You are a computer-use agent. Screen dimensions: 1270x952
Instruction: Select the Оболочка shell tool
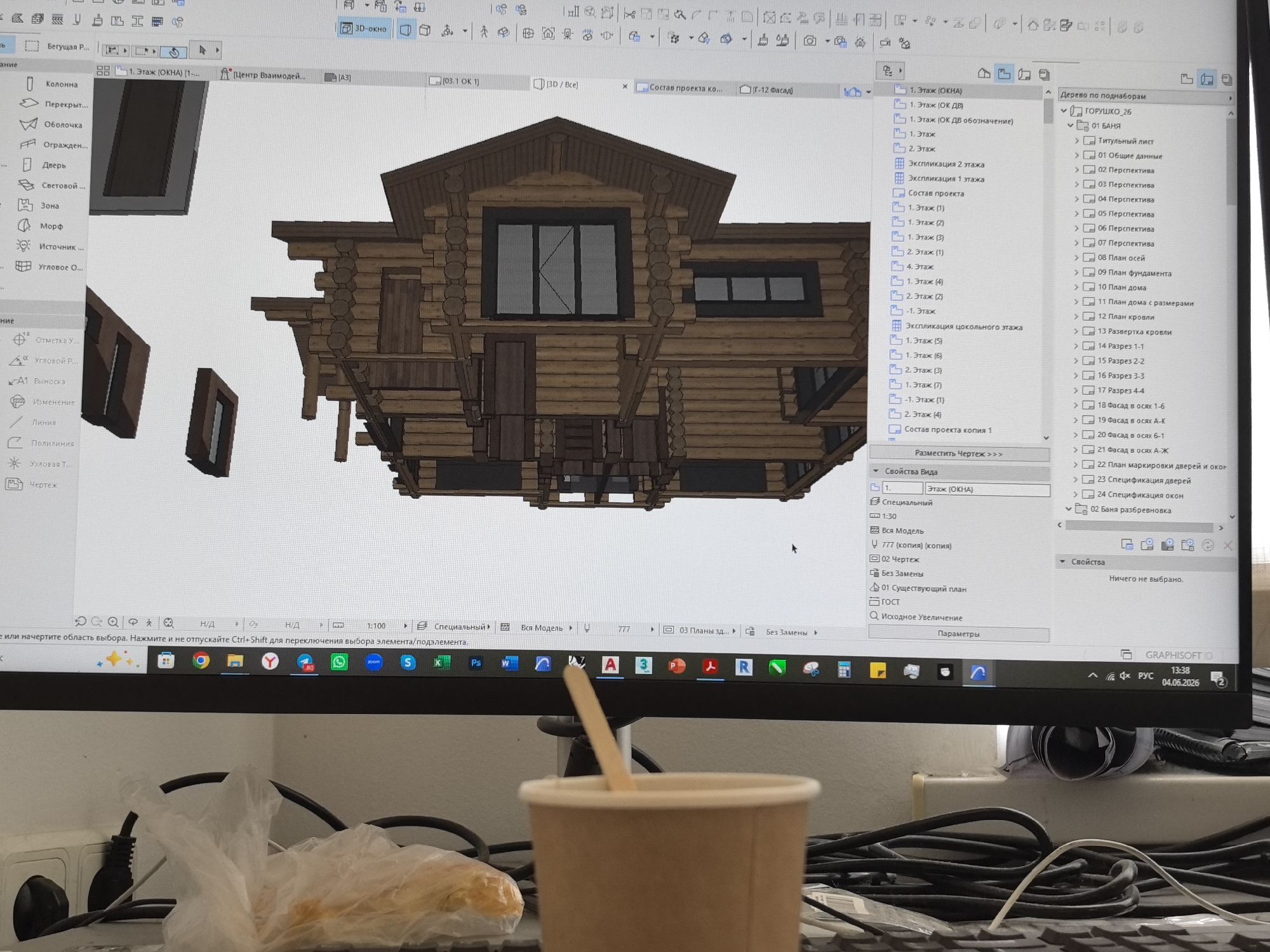click(x=51, y=124)
